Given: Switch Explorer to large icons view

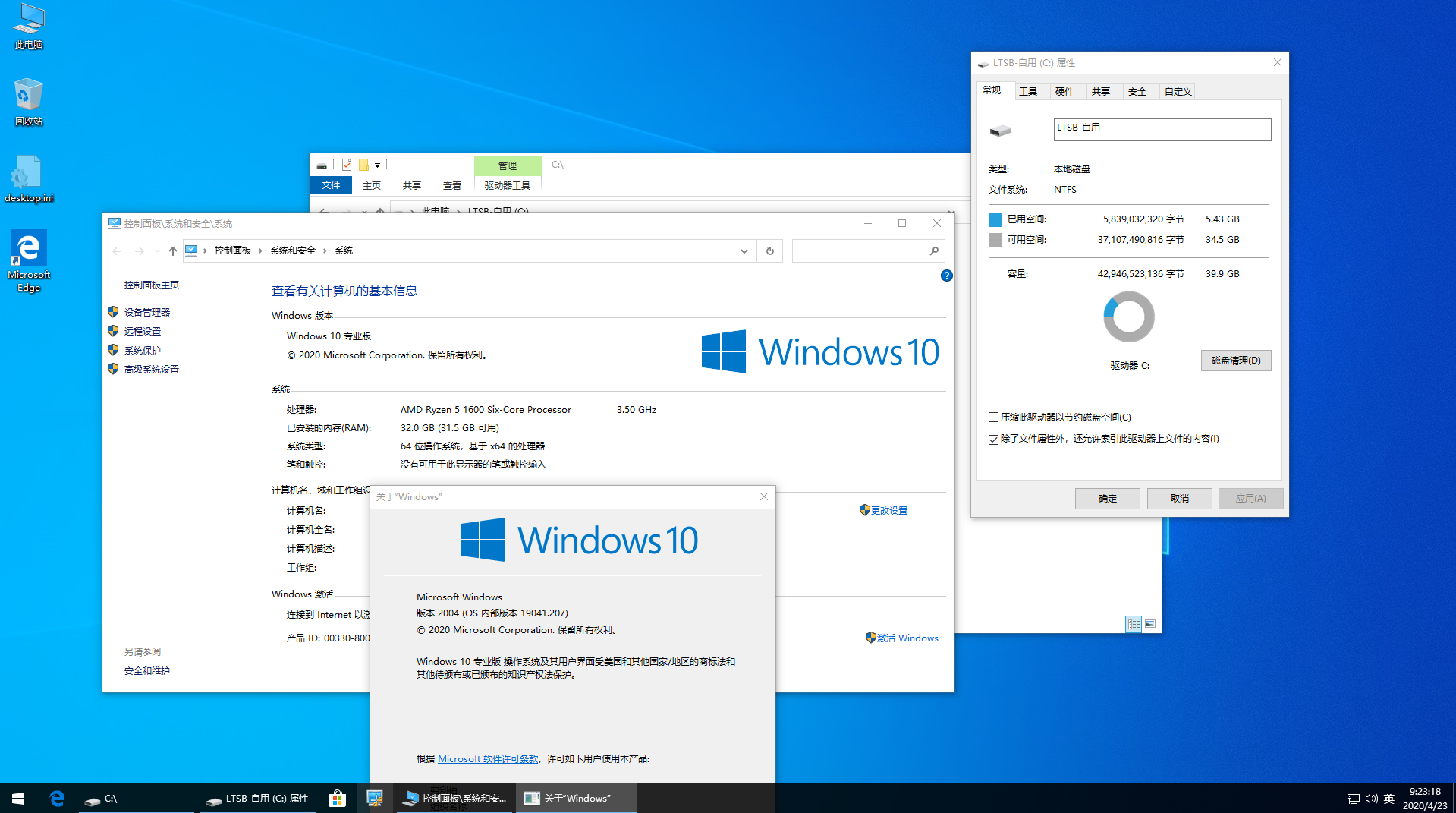Looking at the screenshot, I should tap(1150, 624).
